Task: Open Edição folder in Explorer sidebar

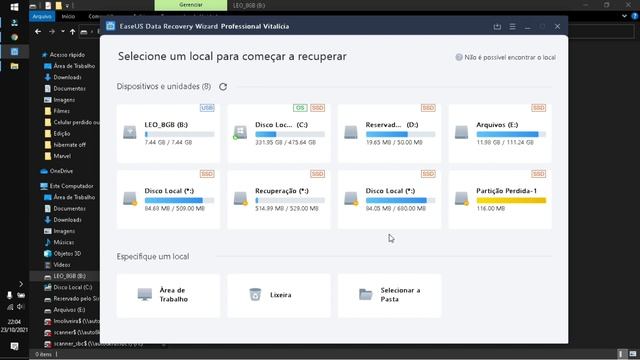Action: click(57, 133)
